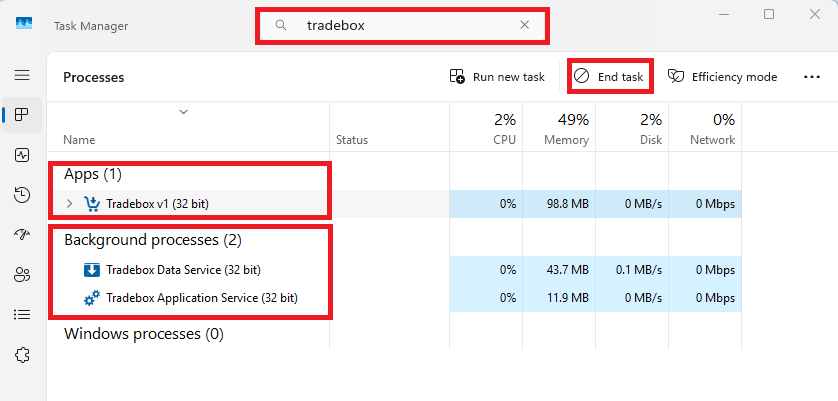Open App history from the sidebar
838x401 pixels.
click(x=22, y=195)
